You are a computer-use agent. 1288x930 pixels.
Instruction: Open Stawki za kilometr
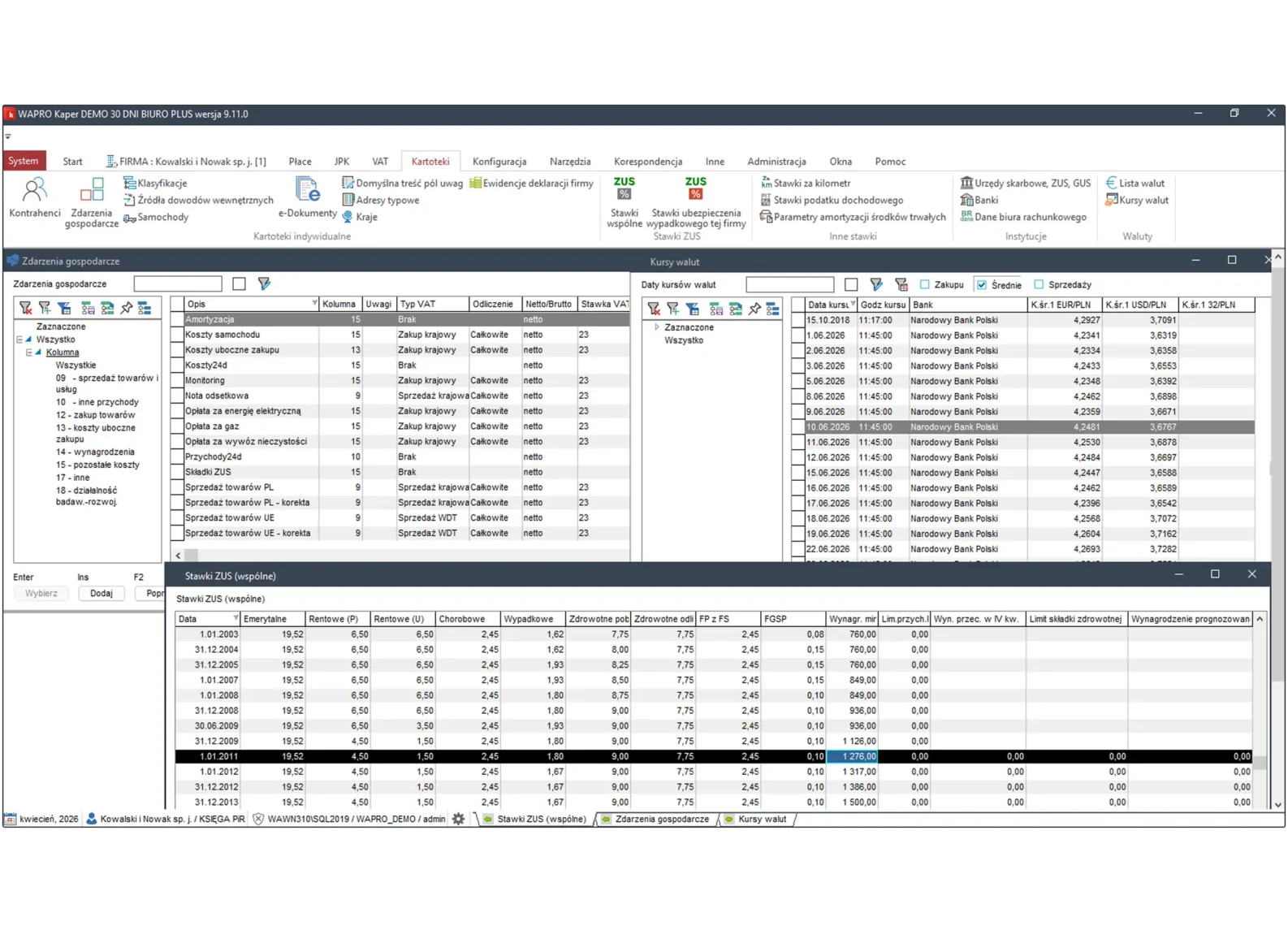pyautogui.click(x=806, y=184)
